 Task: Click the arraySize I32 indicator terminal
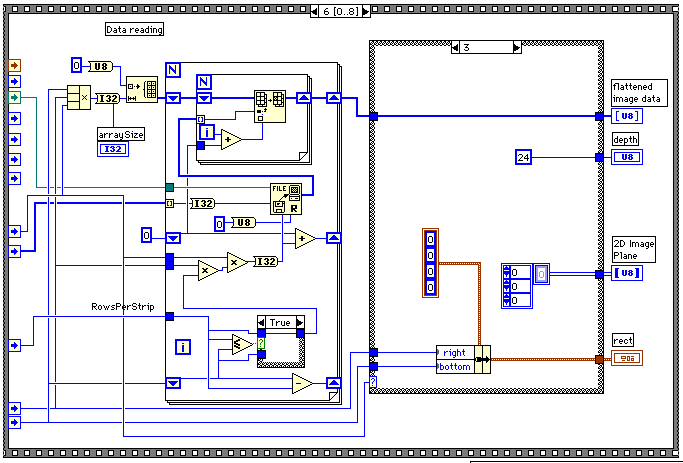point(113,149)
